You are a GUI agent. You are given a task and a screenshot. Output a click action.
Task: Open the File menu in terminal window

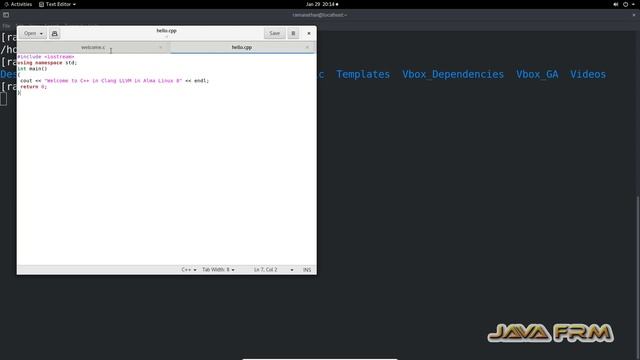(x=6, y=26)
